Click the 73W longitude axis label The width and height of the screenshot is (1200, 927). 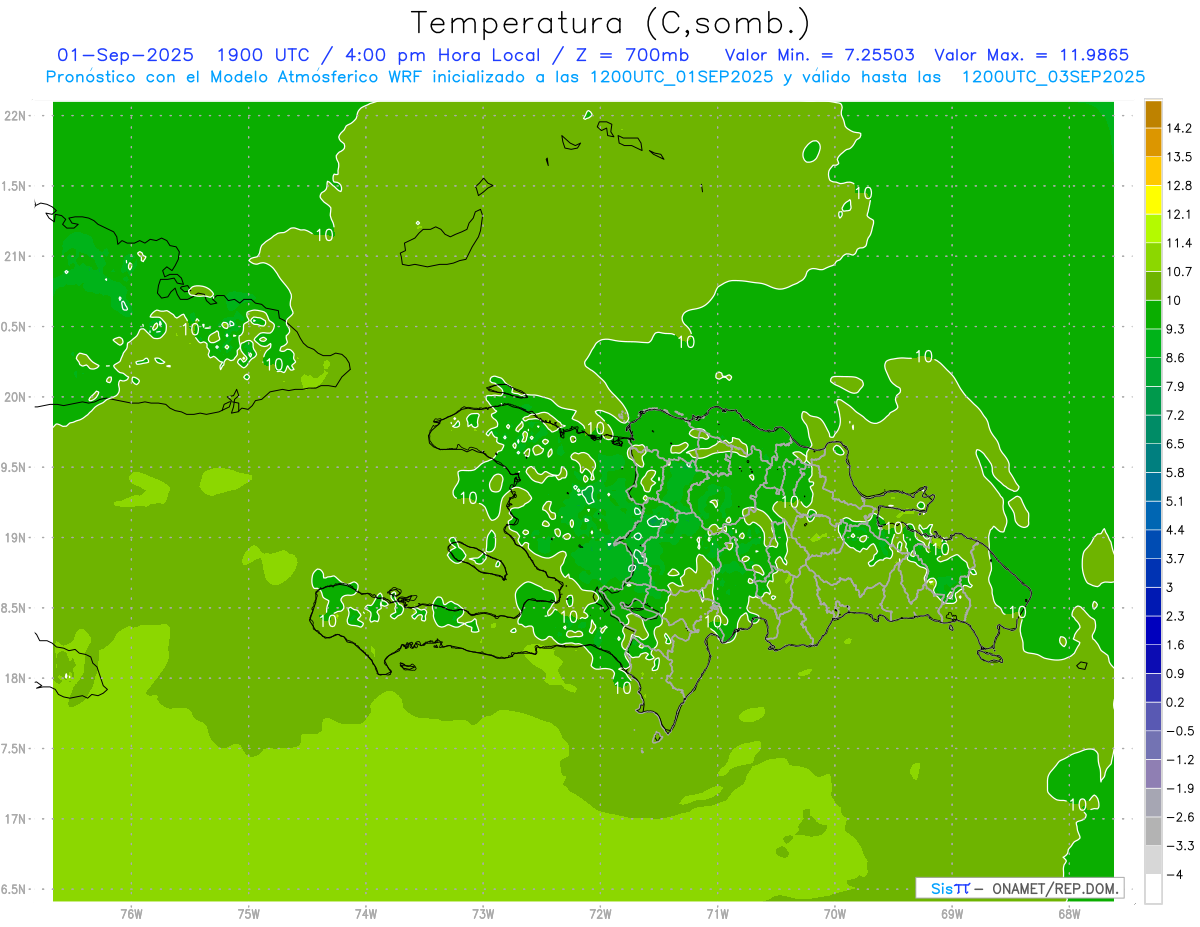point(483,914)
